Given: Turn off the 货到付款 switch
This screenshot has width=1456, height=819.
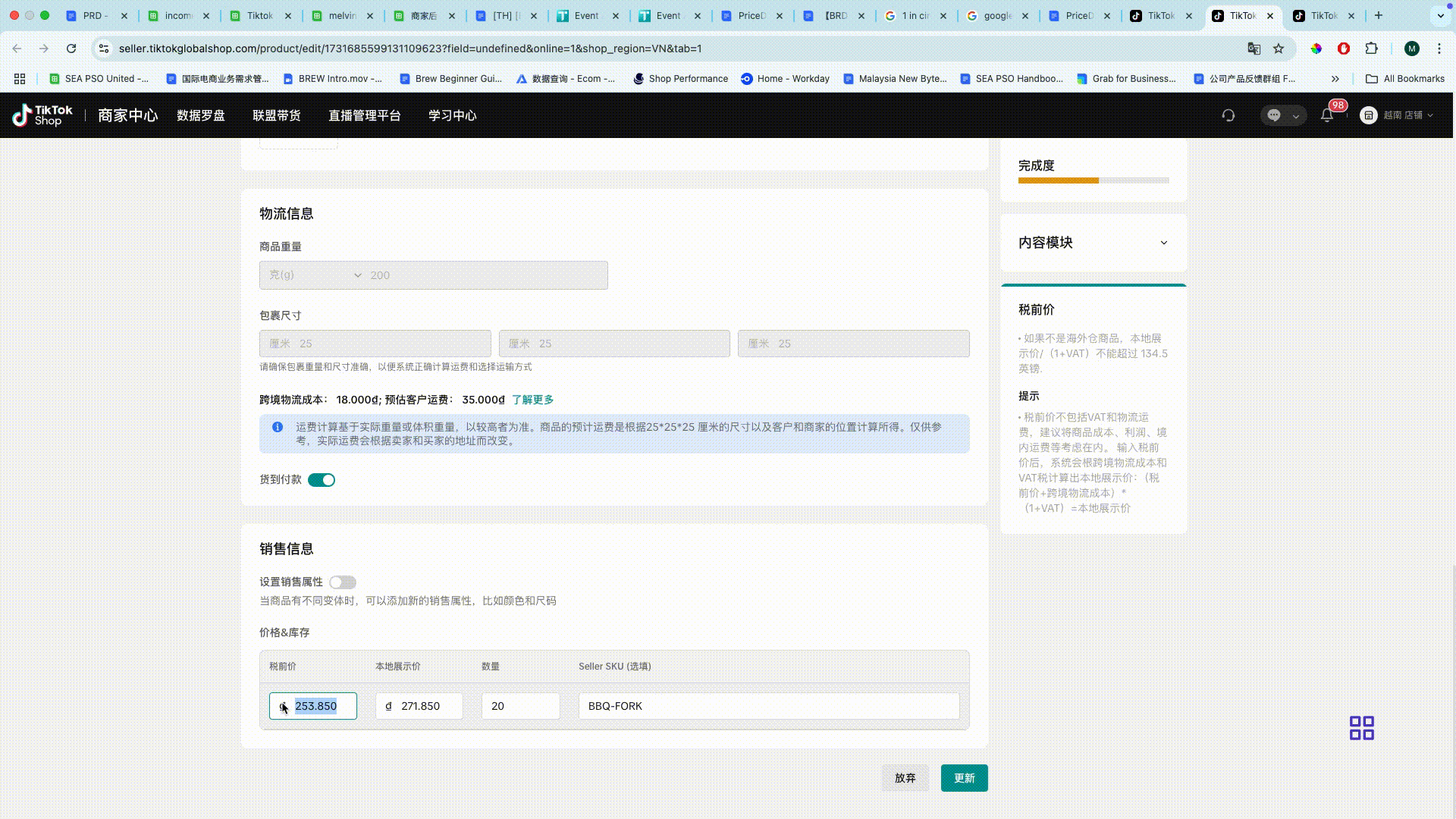Looking at the screenshot, I should [x=322, y=480].
